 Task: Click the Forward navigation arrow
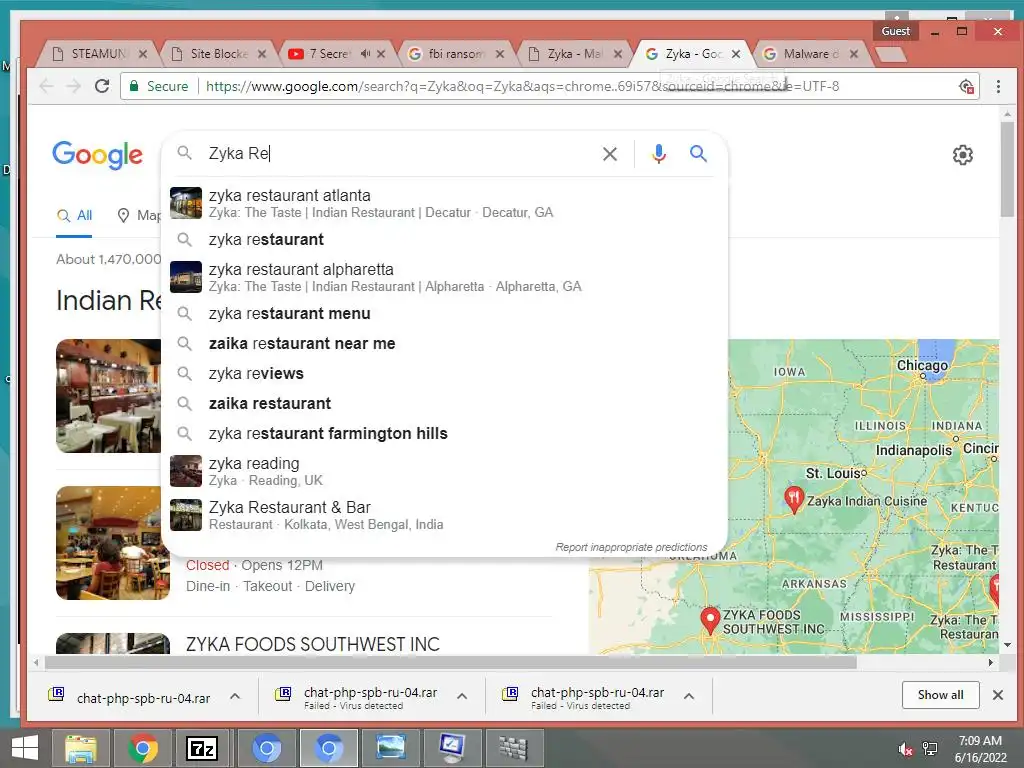(74, 86)
